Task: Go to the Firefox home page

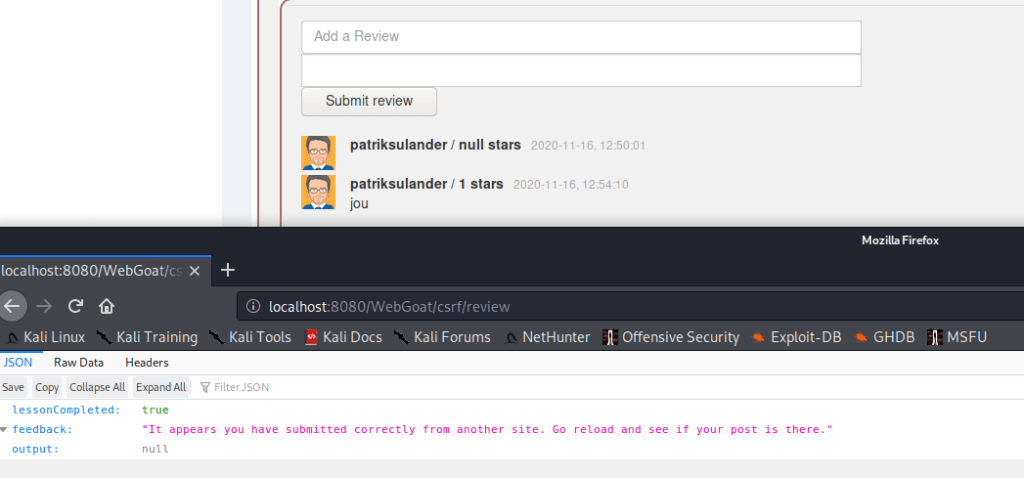Action: tap(107, 306)
